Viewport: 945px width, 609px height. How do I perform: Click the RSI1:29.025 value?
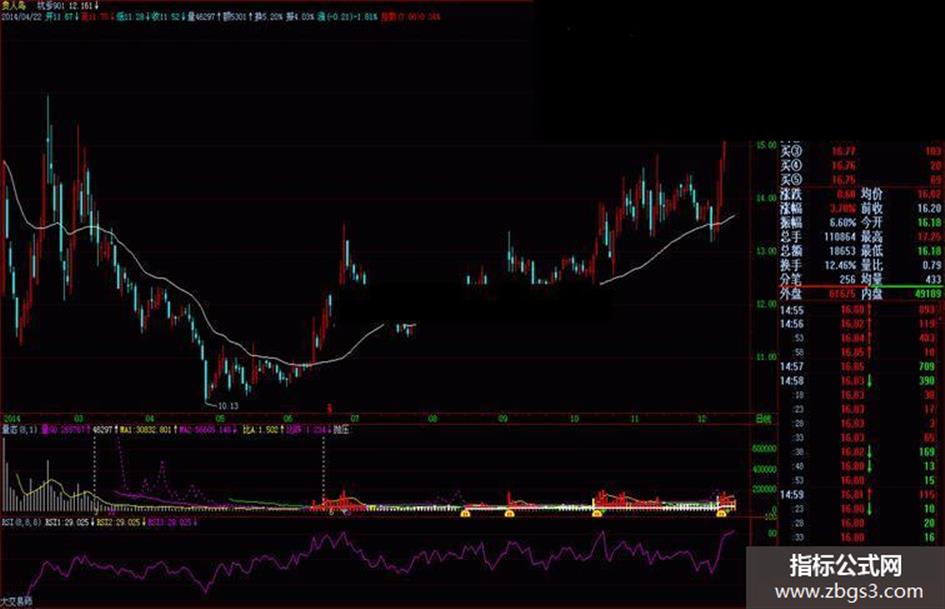pyautogui.click(x=68, y=522)
